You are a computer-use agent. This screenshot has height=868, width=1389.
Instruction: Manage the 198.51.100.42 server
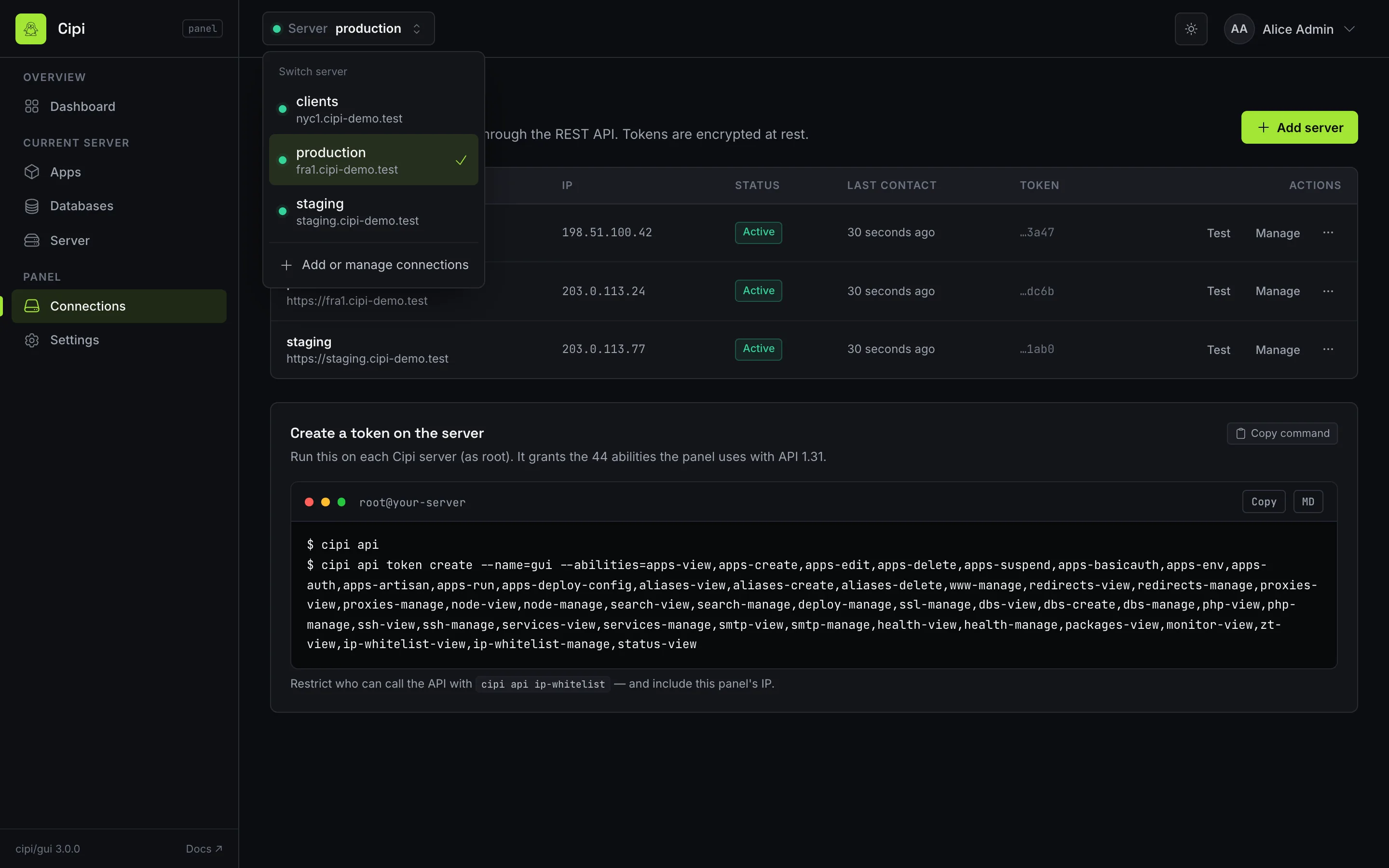(1277, 233)
